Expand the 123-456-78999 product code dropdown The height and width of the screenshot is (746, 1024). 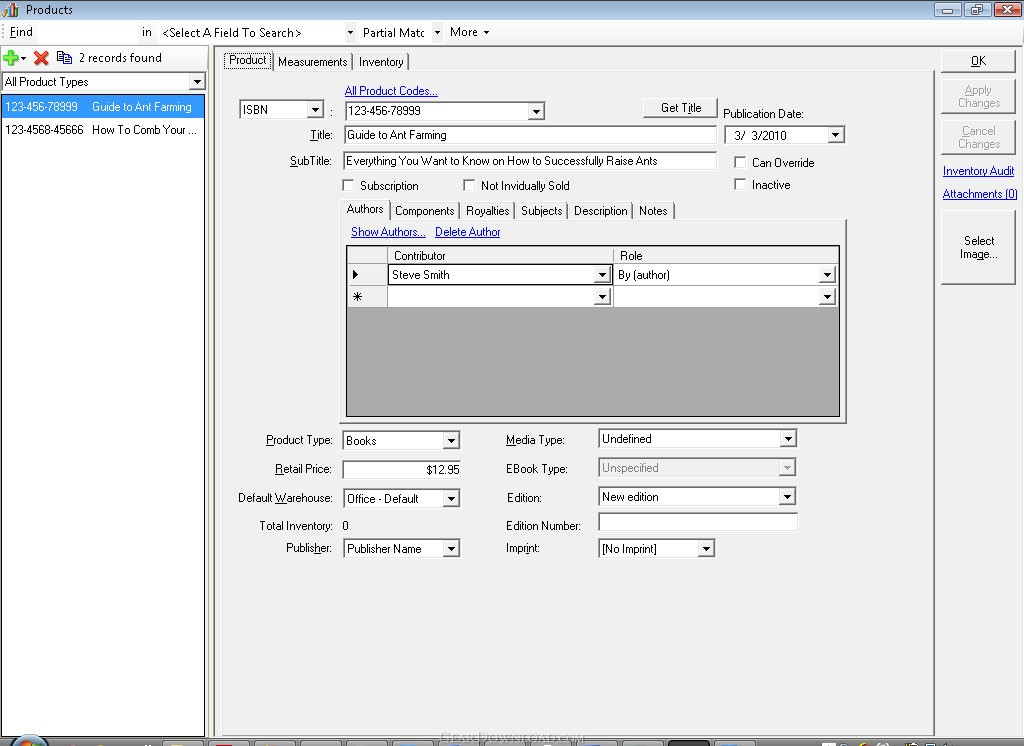pos(536,111)
